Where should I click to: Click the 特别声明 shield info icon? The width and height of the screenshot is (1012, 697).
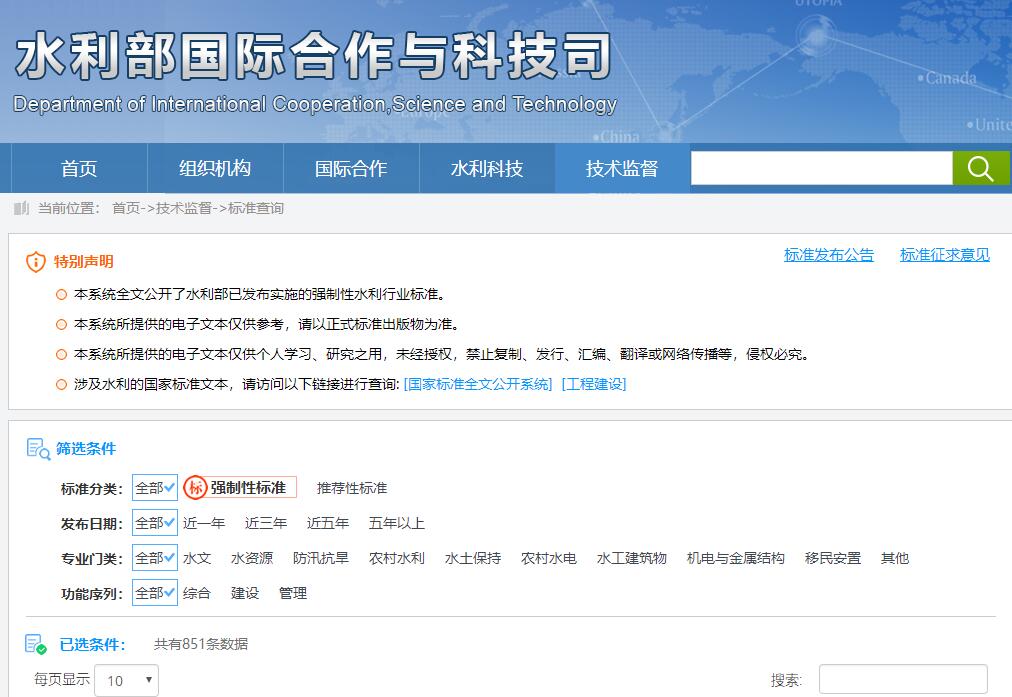pyautogui.click(x=35, y=261)
